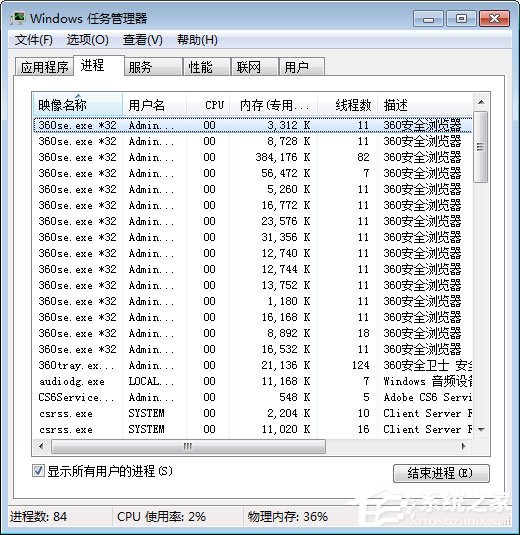
Task: Toggle show processes from all users checkbox
Action: coord(38,471)
